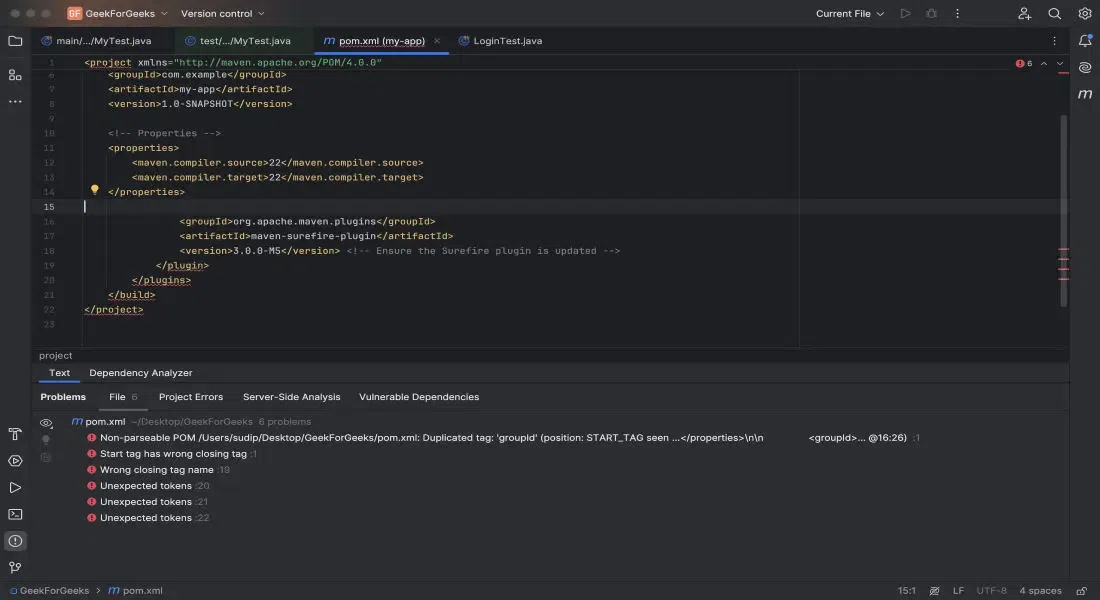Close the pom.xml editor tab
The width and height of the screenshot is (1100, 600).
(x=437, y=41)
